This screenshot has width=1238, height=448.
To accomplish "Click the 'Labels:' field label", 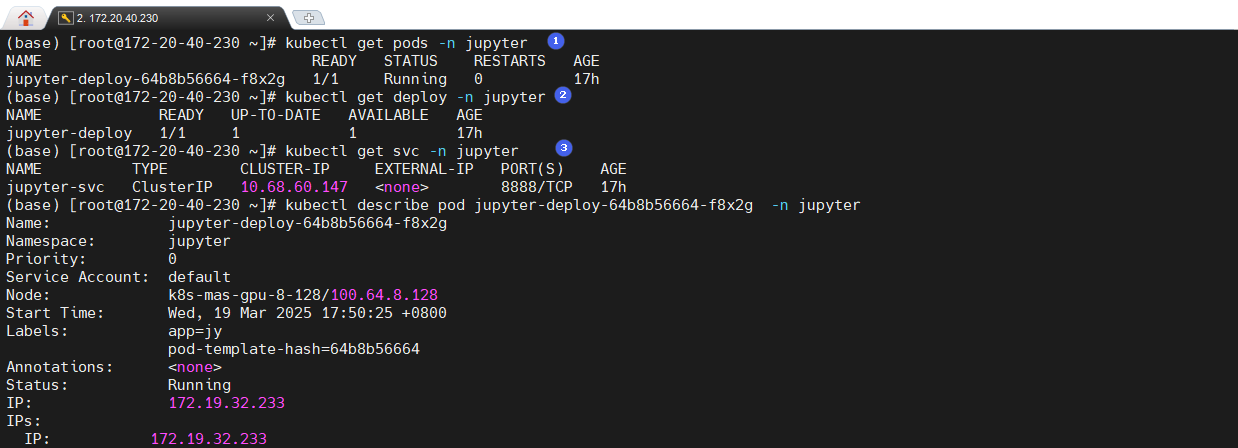I will pyautogui.click(x=37, y=331).
